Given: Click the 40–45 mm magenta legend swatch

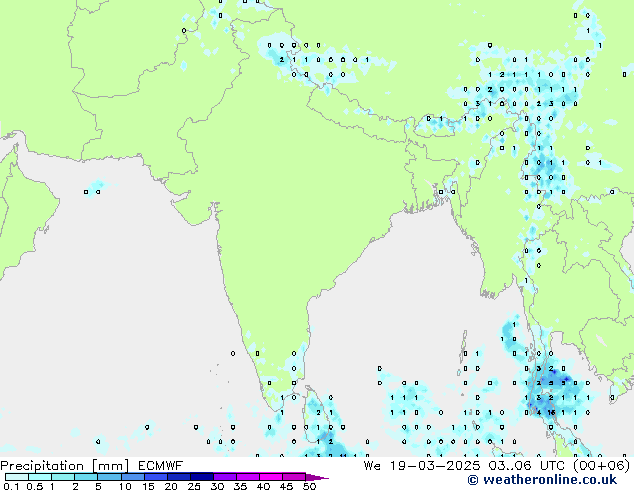Looking at the screenshot, I should click(x=271, y=477).
